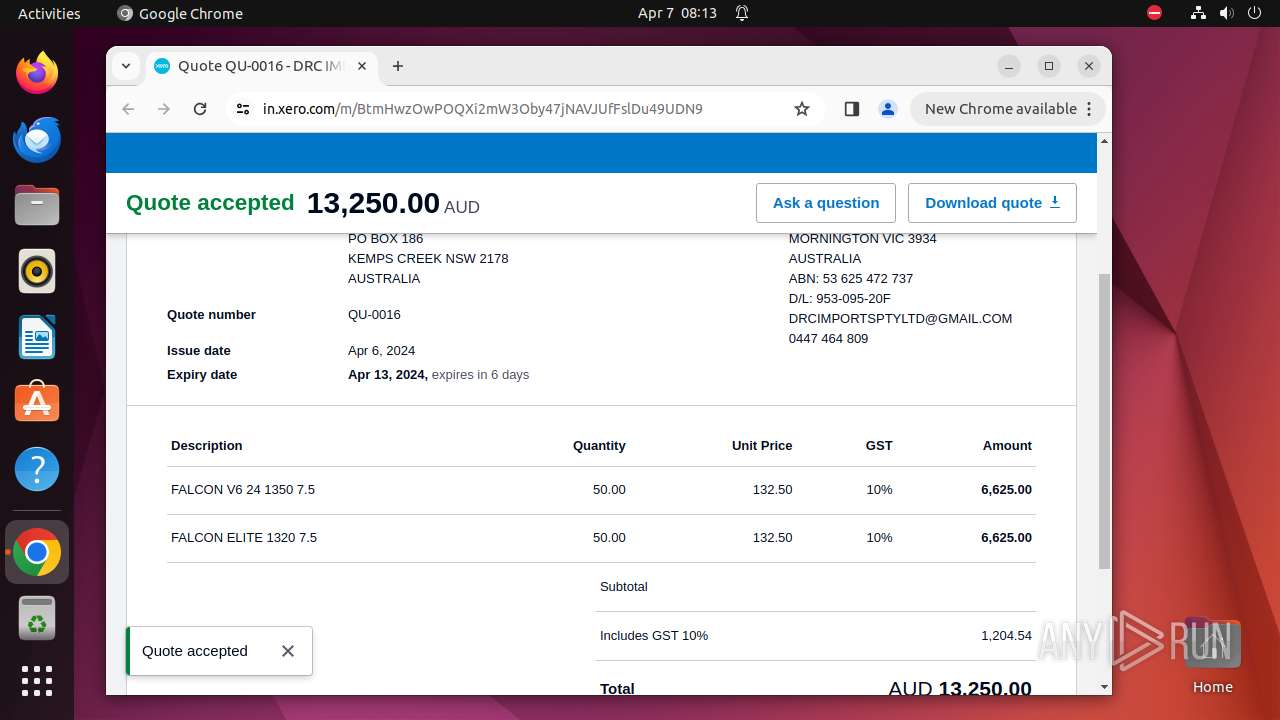The width and height of the screenshot is (1280, 720).
Task: Click the notification bell in top bar
Action: (x=742, y=13)
